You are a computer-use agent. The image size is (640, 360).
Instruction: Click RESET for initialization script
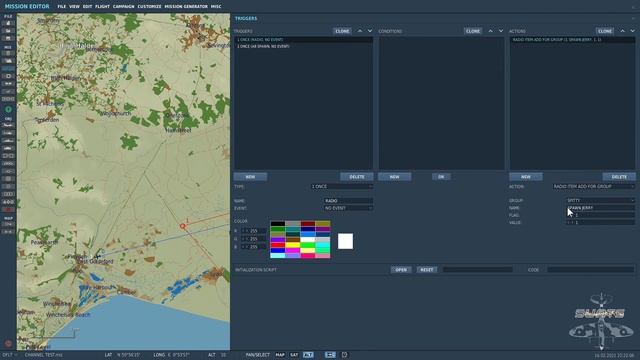427,270
